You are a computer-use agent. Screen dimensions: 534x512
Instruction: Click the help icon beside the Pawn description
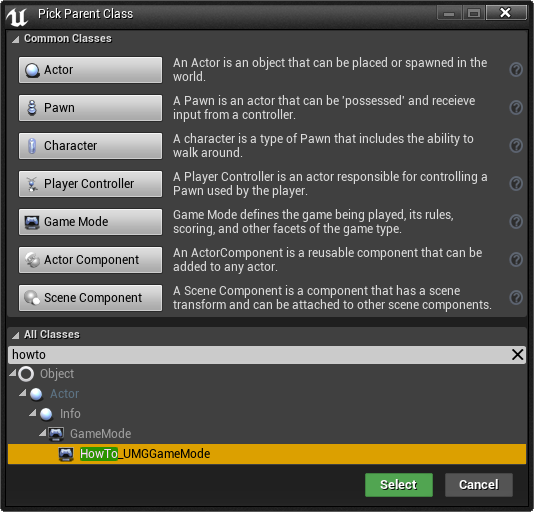pyautogui.click(x=516, y=108)
